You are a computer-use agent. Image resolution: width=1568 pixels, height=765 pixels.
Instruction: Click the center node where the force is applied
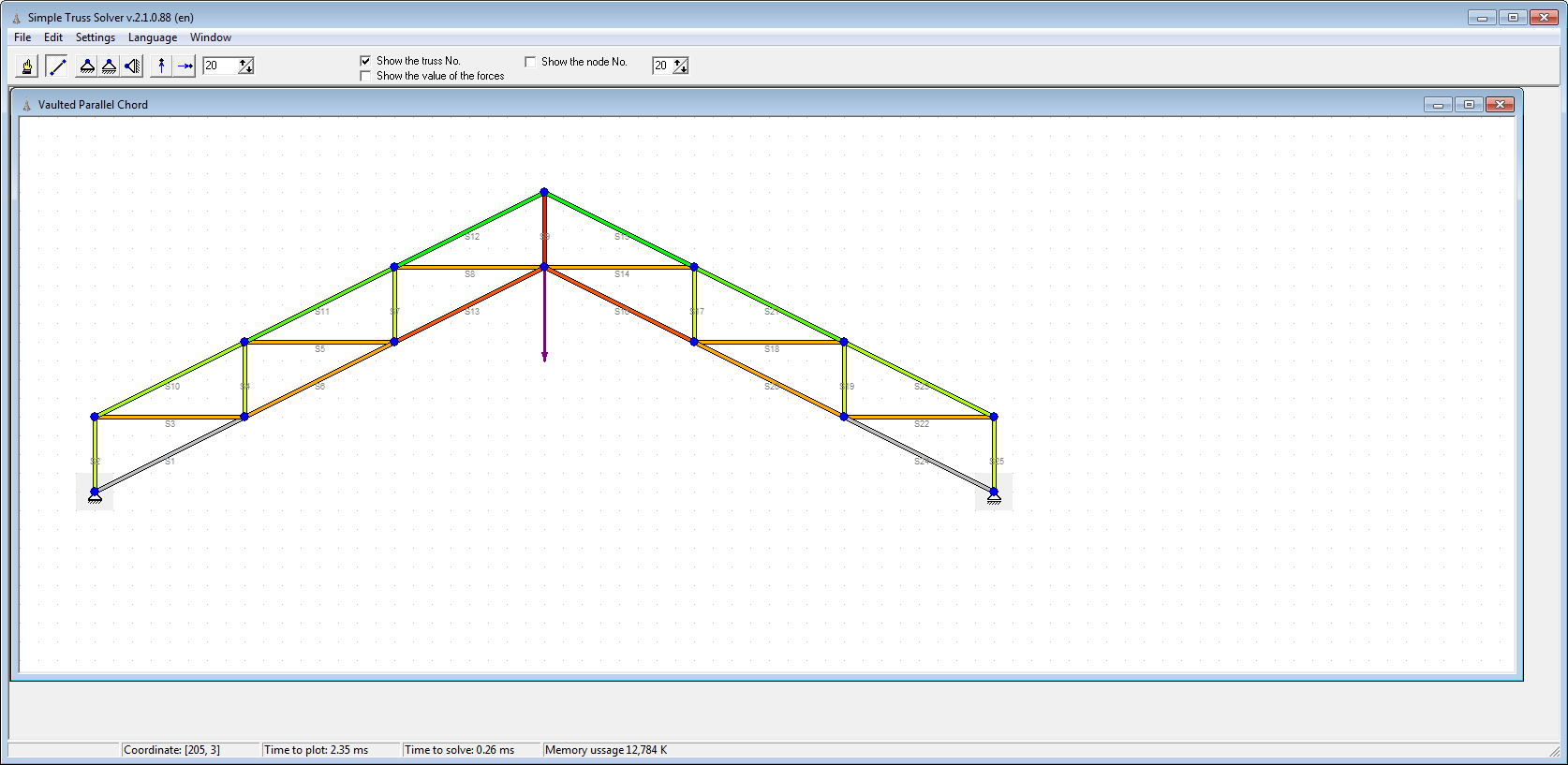point(544,267)
